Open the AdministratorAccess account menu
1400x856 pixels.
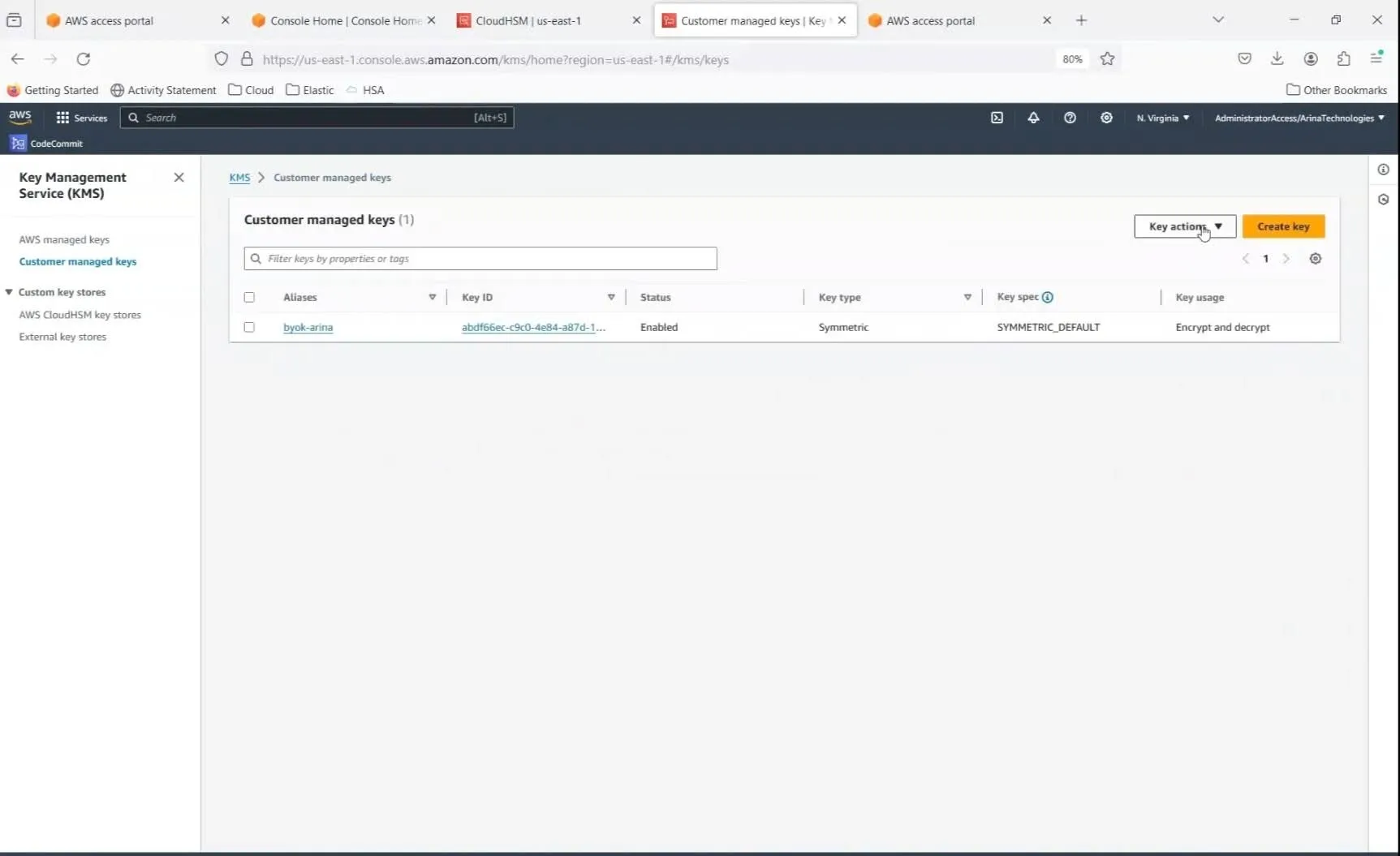click(1299, 118)
